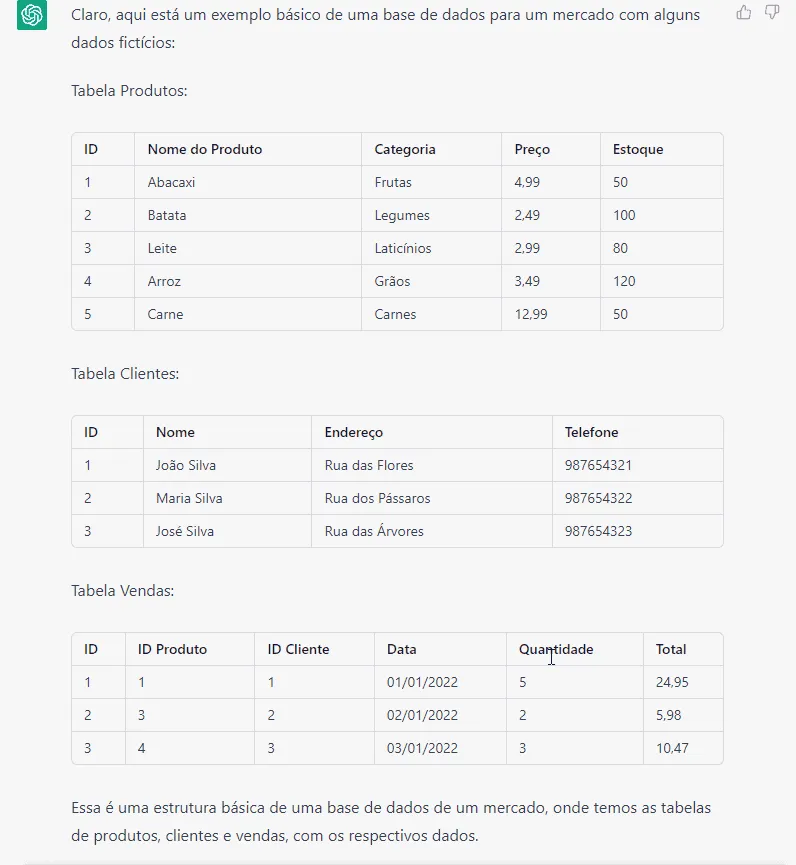Click the thumbs down feedback icon
This screenshot has height=865, width=796.
coord(772,12)
